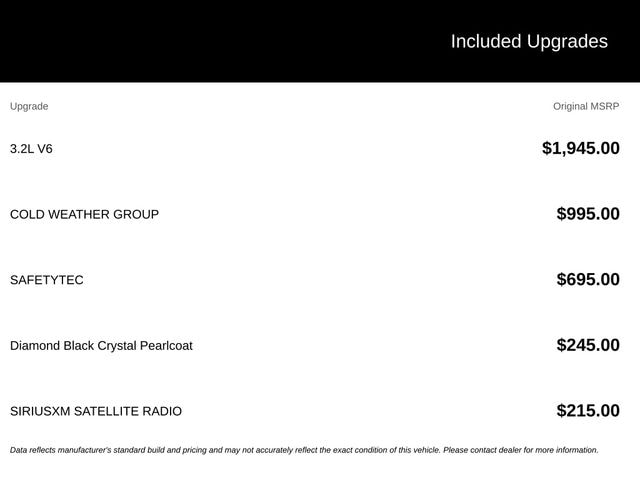Click the word 'Included' in the header
The width and height of the screenshot is (640, 480).
[486, 41]
